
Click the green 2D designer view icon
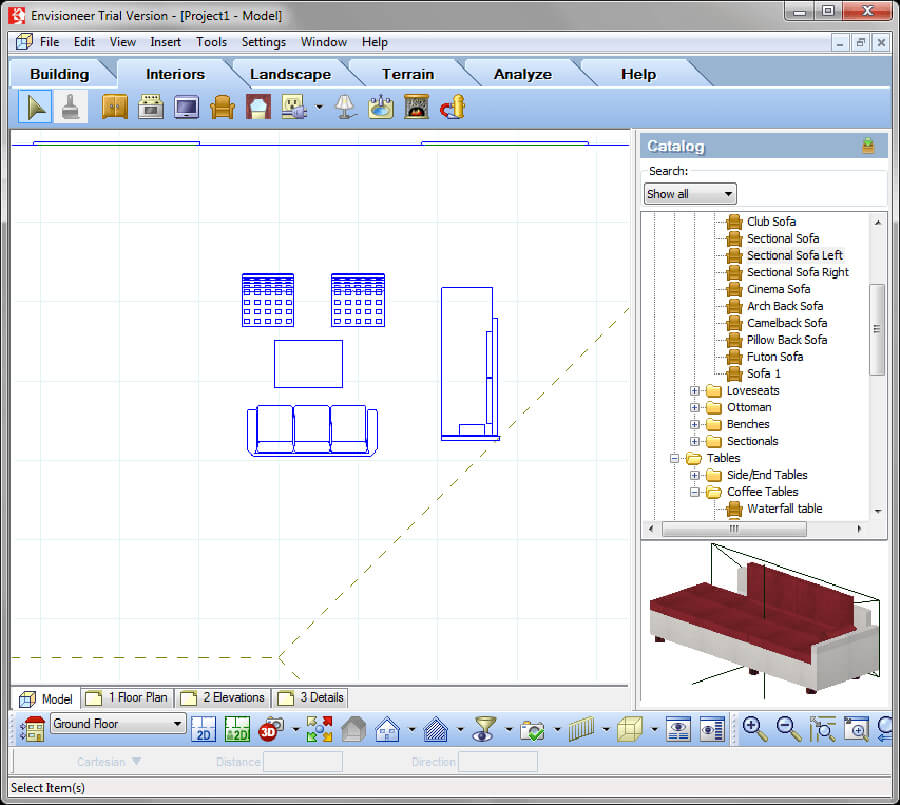click(237, 729)
